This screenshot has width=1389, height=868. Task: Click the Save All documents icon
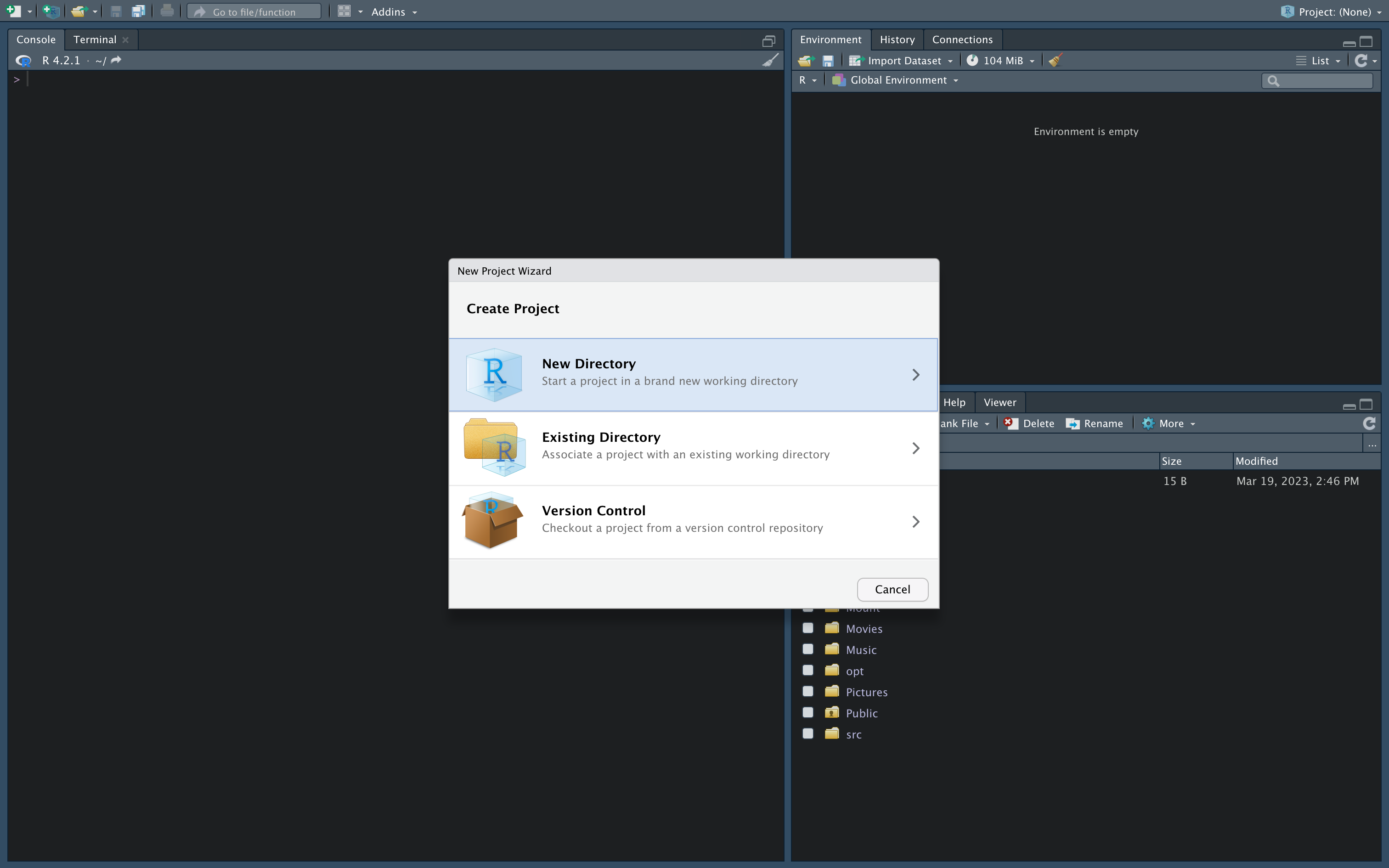tap(138, 11)
